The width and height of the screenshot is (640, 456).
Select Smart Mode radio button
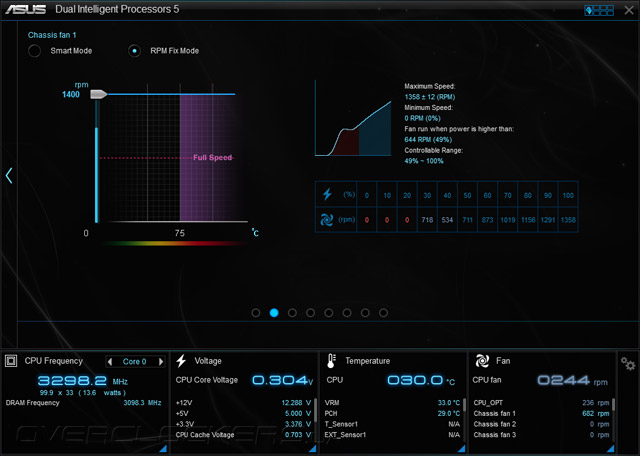34,51
